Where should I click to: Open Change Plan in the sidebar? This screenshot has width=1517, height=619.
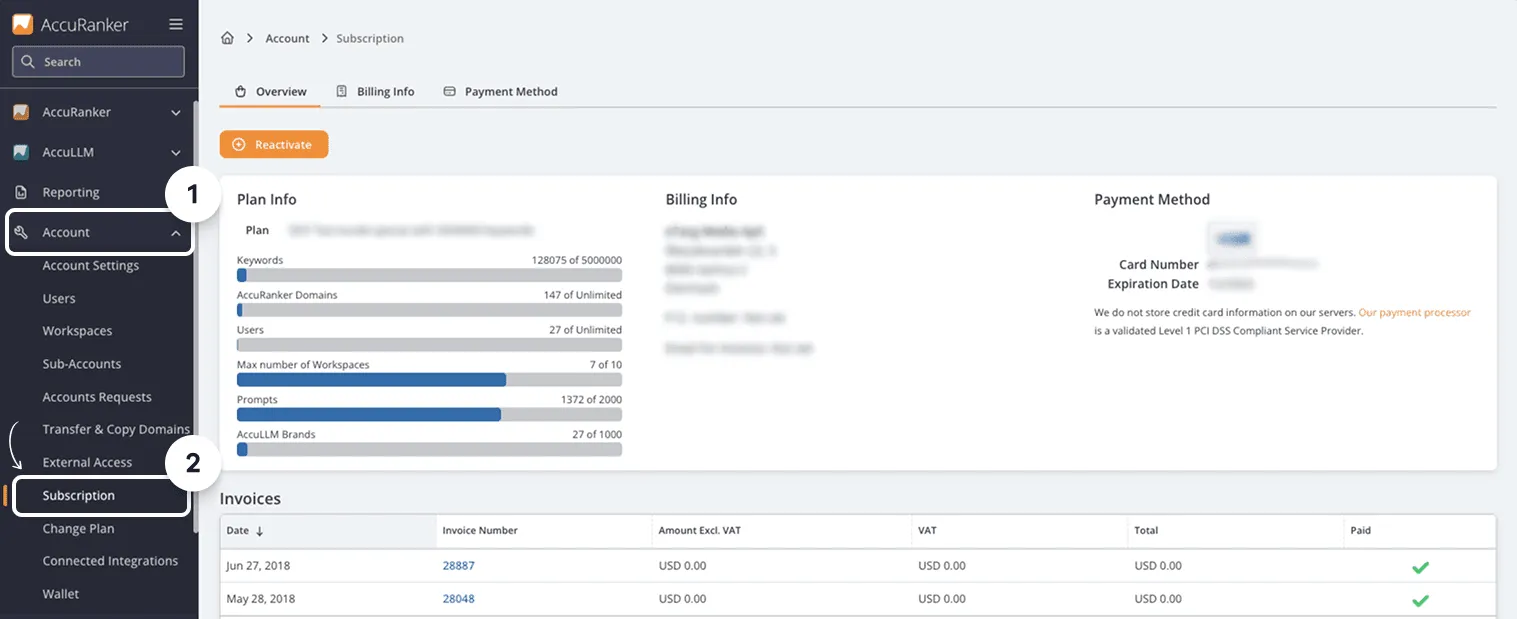[x=78, y=528]
